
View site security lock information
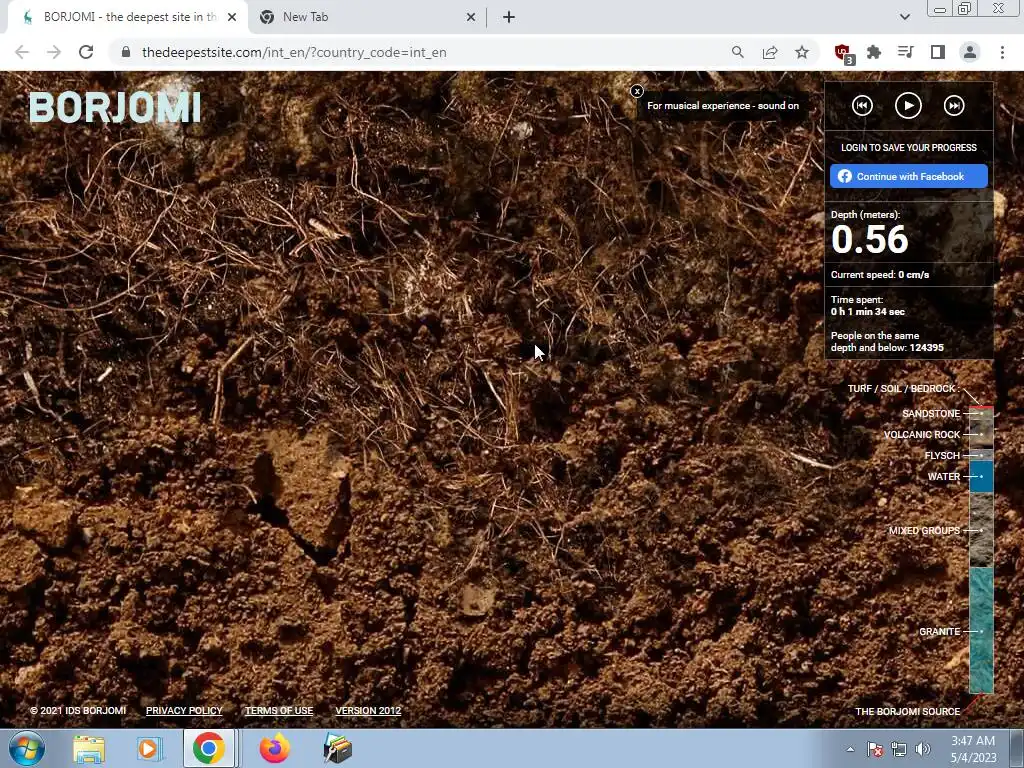click(x=126, y=52)
